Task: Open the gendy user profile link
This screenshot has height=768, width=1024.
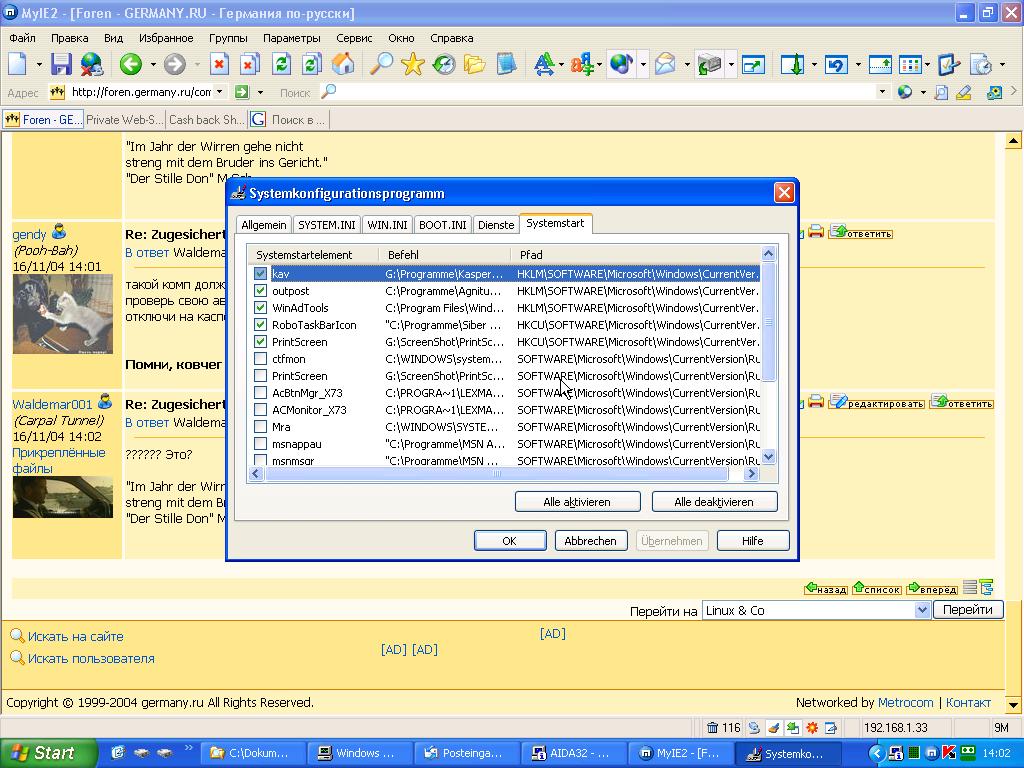Action: [29, 234]
